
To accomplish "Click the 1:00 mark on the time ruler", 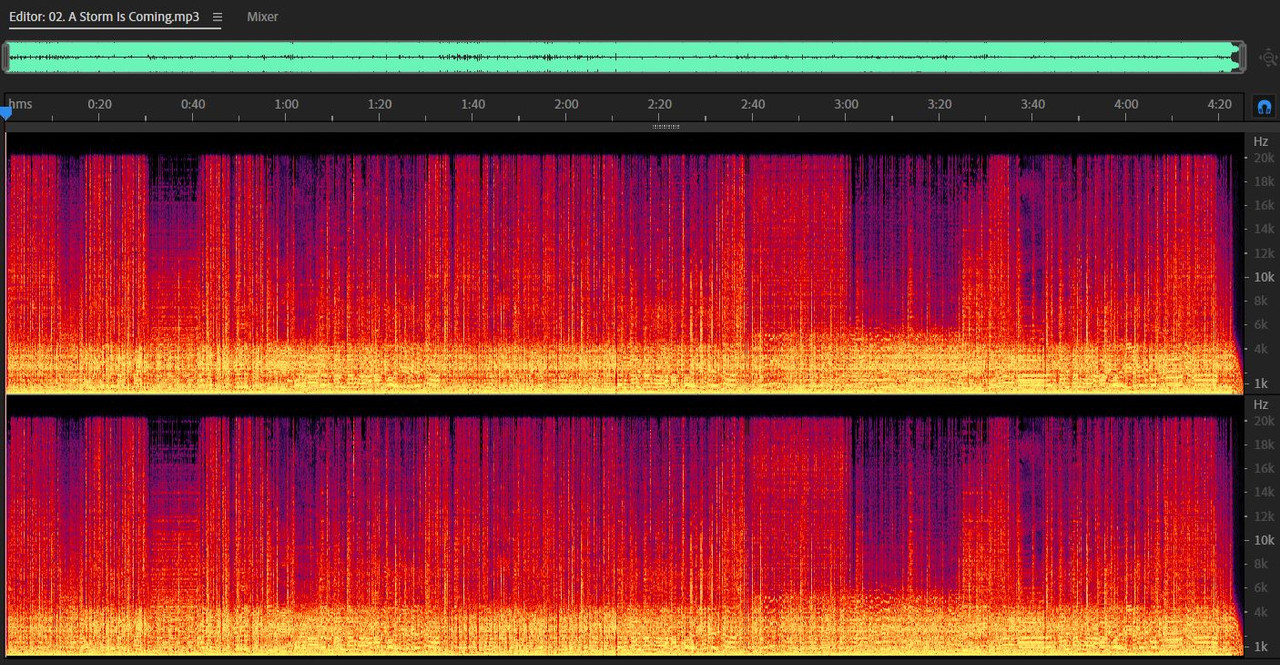I will pyautogui.click(x=286, y=104).
